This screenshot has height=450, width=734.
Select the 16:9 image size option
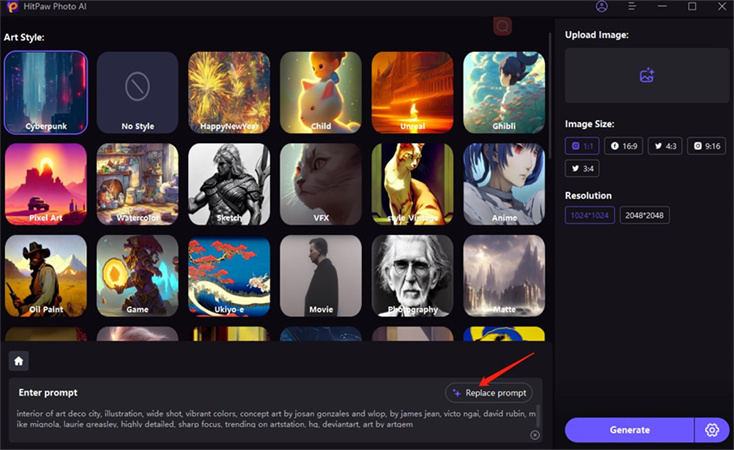tap(624, 146)
